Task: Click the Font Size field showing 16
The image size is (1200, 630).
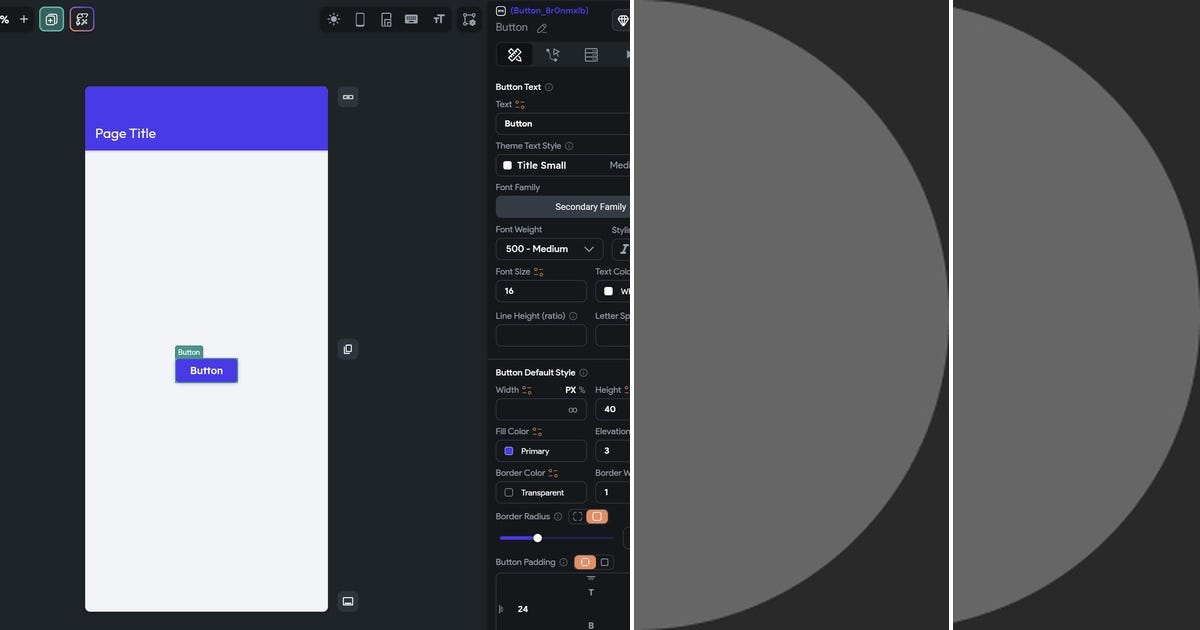Action: pos(541,291)
